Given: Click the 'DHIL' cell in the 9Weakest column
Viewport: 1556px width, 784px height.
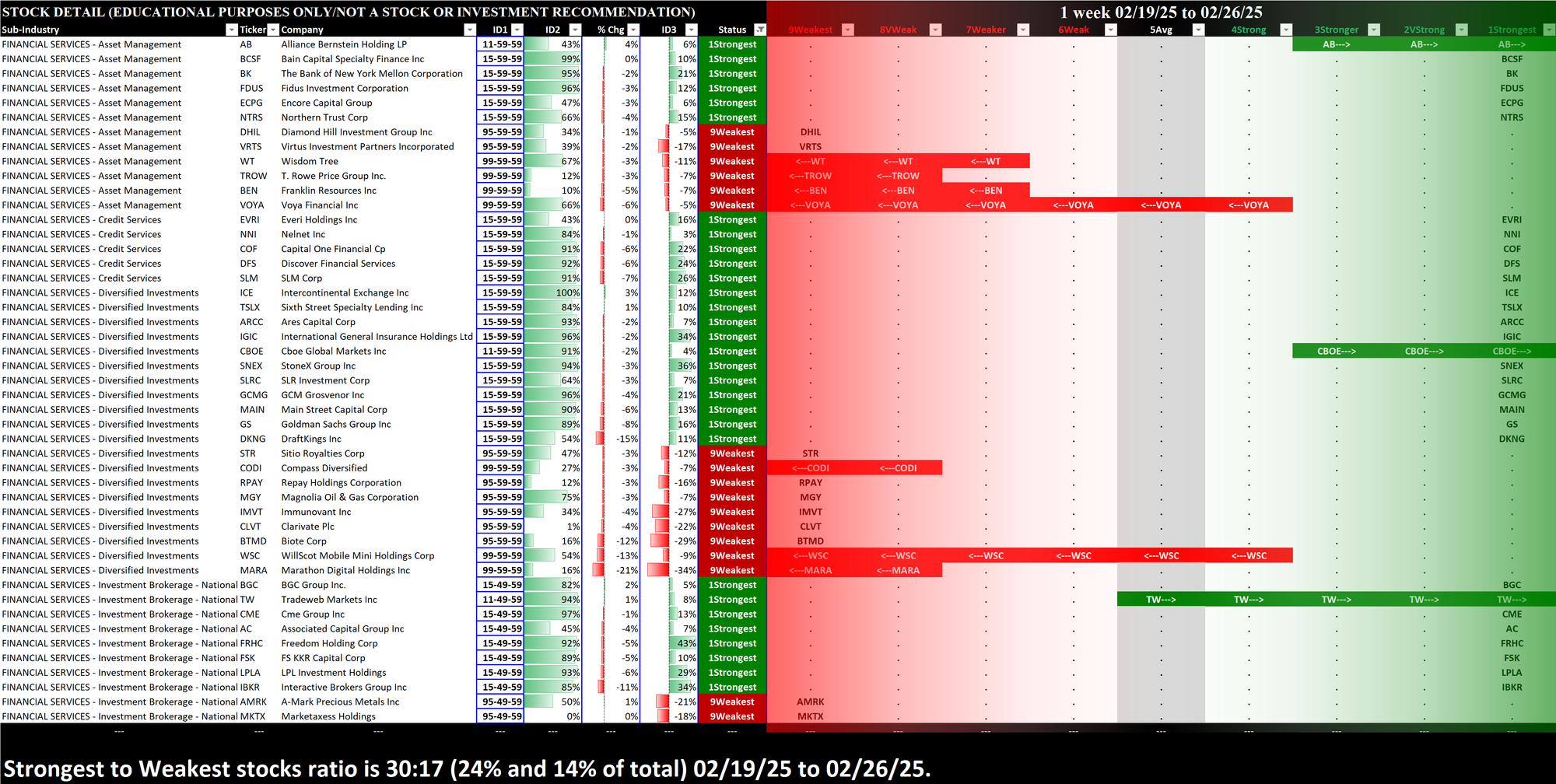Looking at the screenshot, I should pyautogui.click(x=810, y=132).
